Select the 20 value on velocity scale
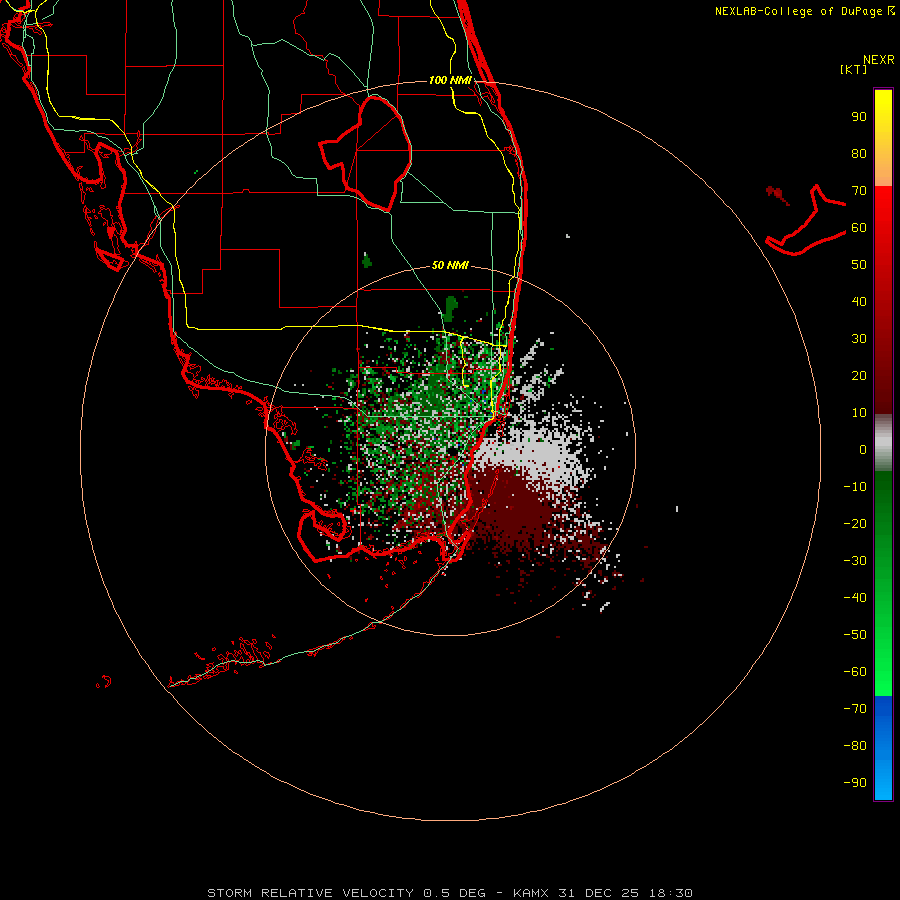Screen dimensions: 900x900 click(x=859, y=375)
